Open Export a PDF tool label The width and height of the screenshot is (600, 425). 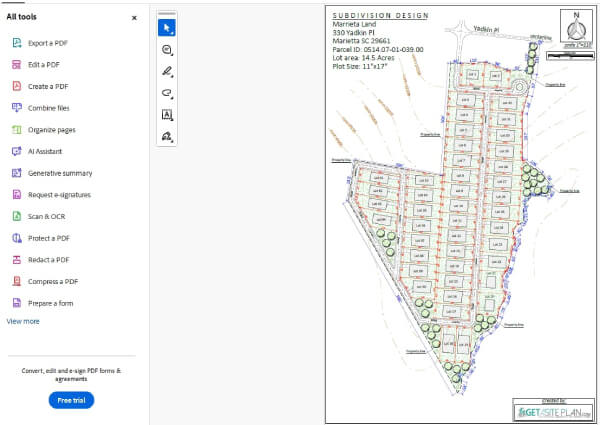pyautogui.click(x=48, y=43)
